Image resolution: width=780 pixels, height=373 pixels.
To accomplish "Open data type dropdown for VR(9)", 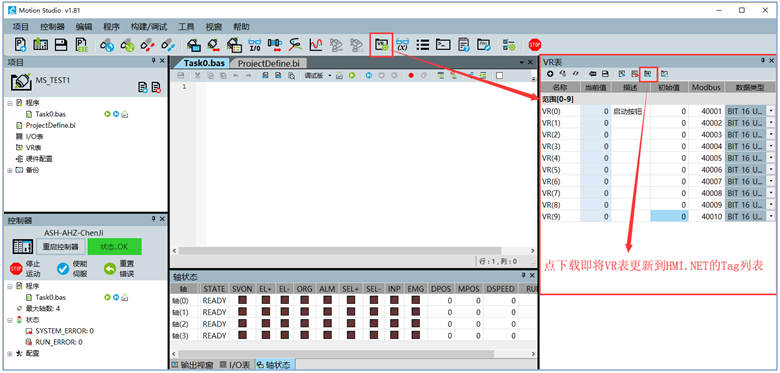I will click(x=771, y=216).
